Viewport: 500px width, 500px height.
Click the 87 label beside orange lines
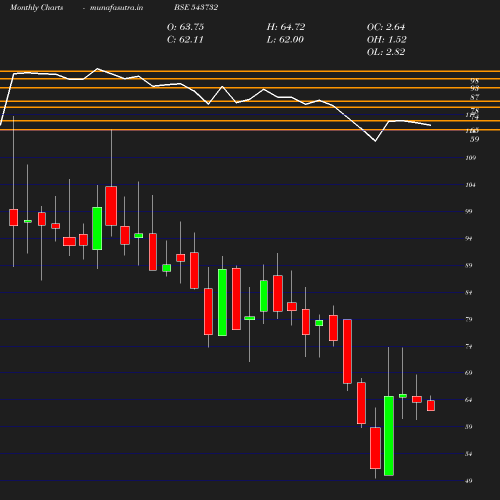click(474, 97)
